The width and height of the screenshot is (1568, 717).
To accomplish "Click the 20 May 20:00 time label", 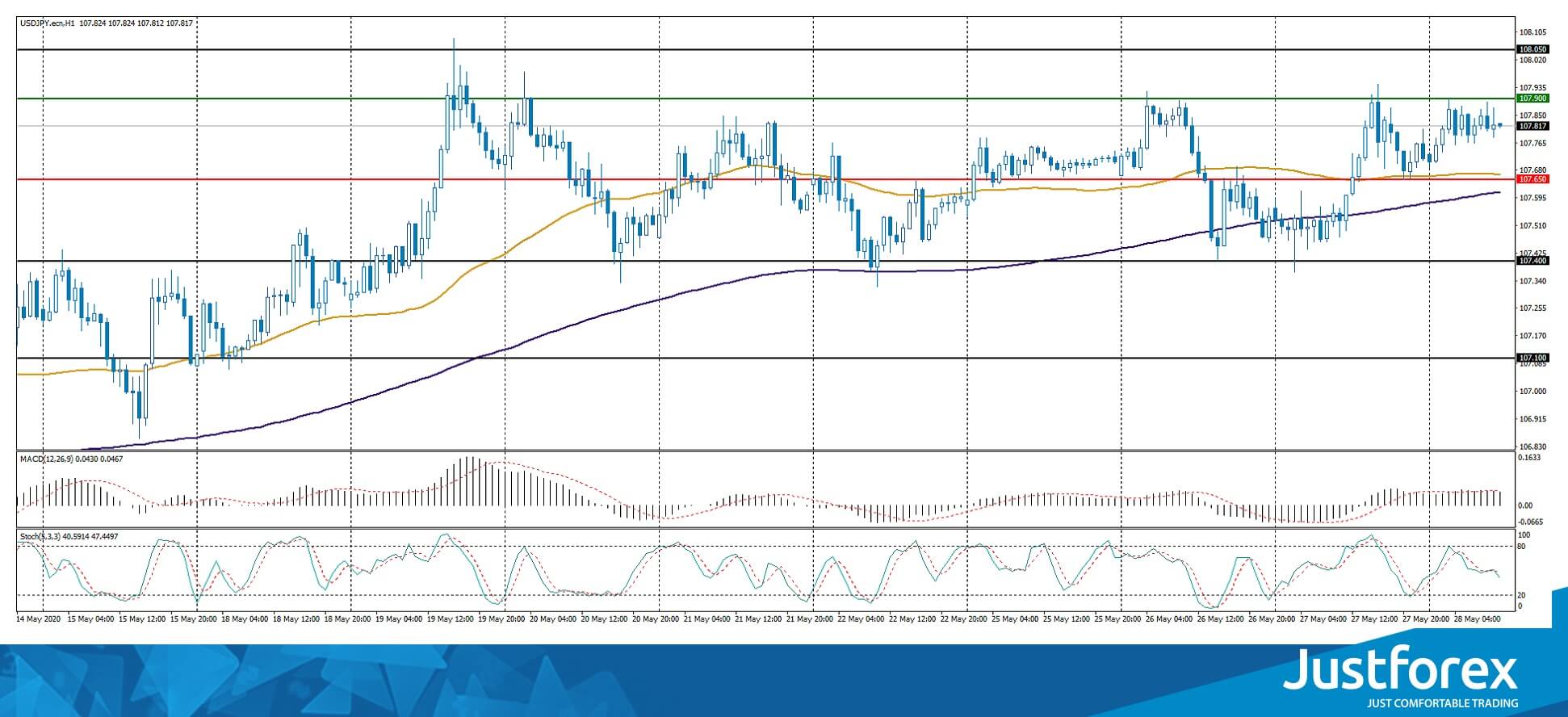I will pos(656,618).
